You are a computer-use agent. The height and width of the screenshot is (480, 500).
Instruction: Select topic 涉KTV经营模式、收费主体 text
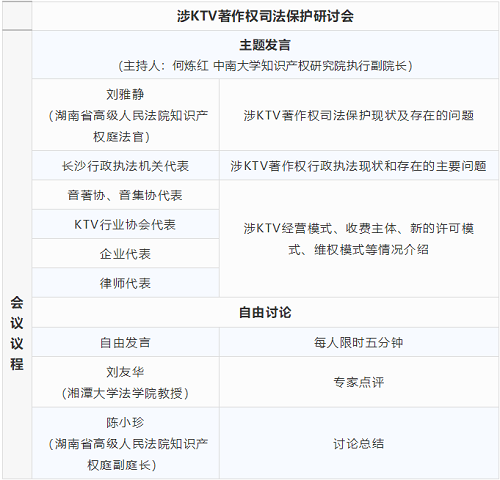(359, 239)
